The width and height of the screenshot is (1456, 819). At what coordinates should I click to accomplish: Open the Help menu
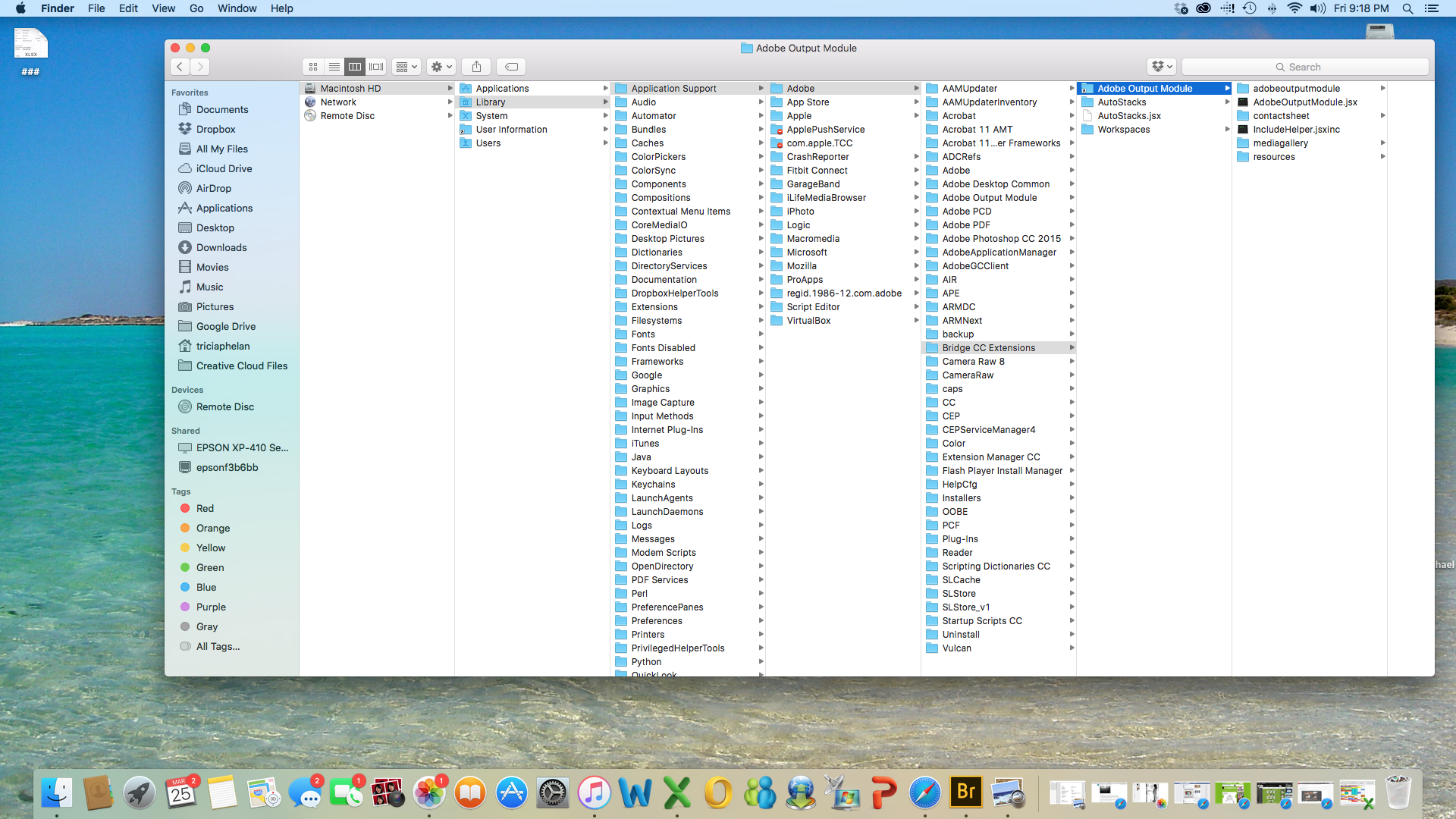point(281,8)
